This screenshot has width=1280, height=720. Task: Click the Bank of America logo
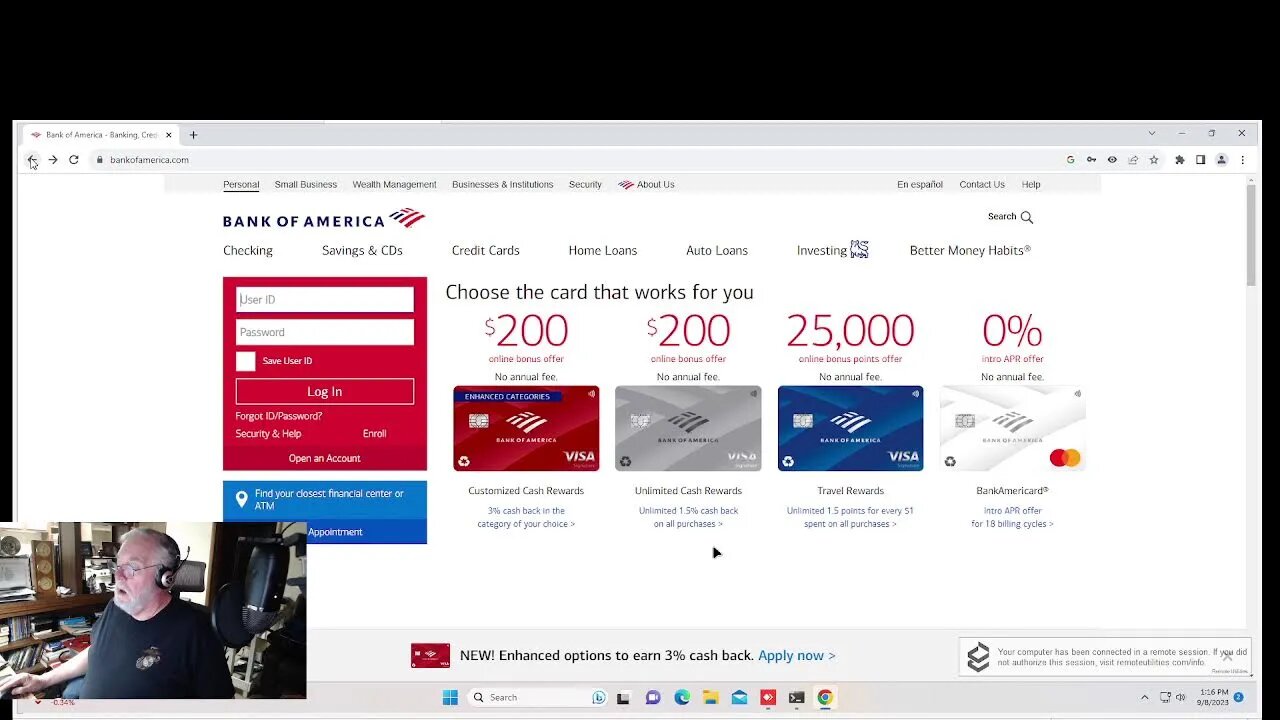point(324,219)
